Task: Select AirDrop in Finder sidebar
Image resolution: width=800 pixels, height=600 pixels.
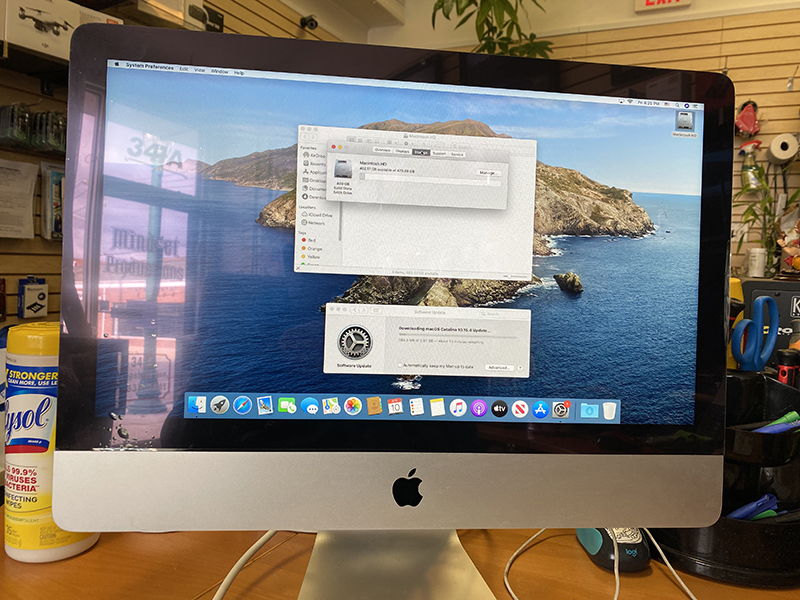Action: [314, 156]
